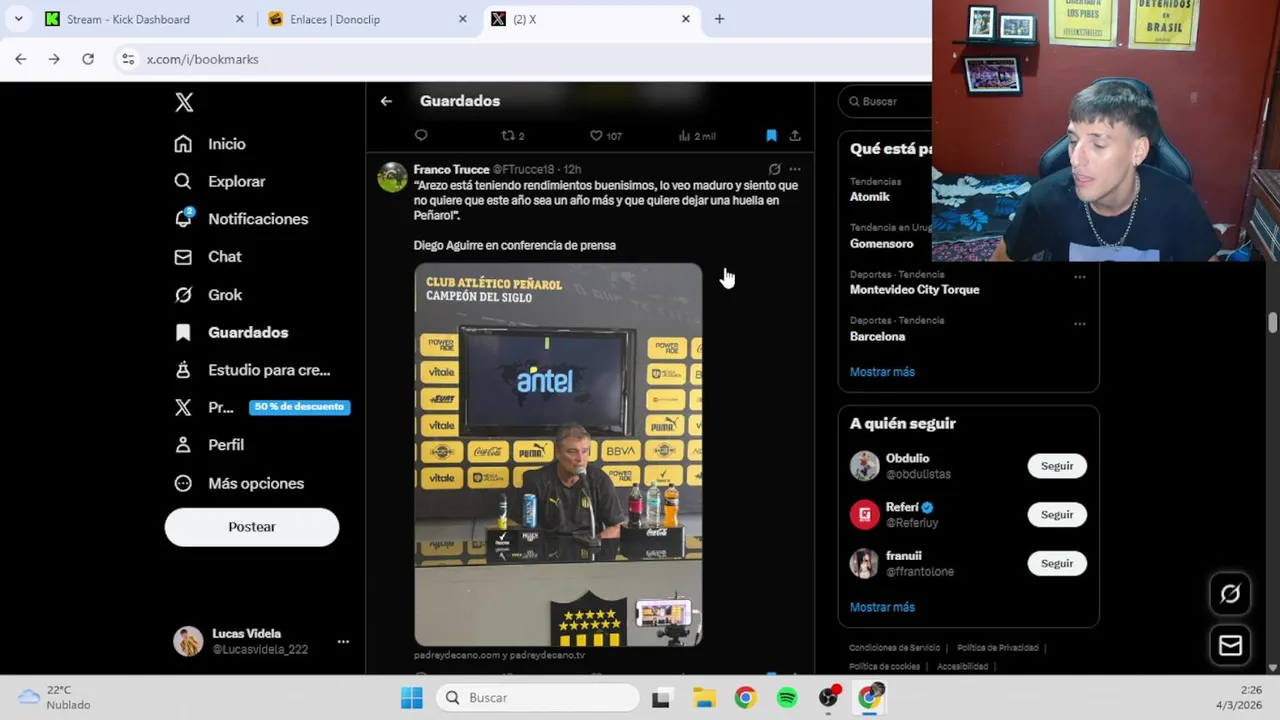Screen dimensions: 1280x720
Task: Click the X logo in sidebar
Action: [x=184, y=102]
